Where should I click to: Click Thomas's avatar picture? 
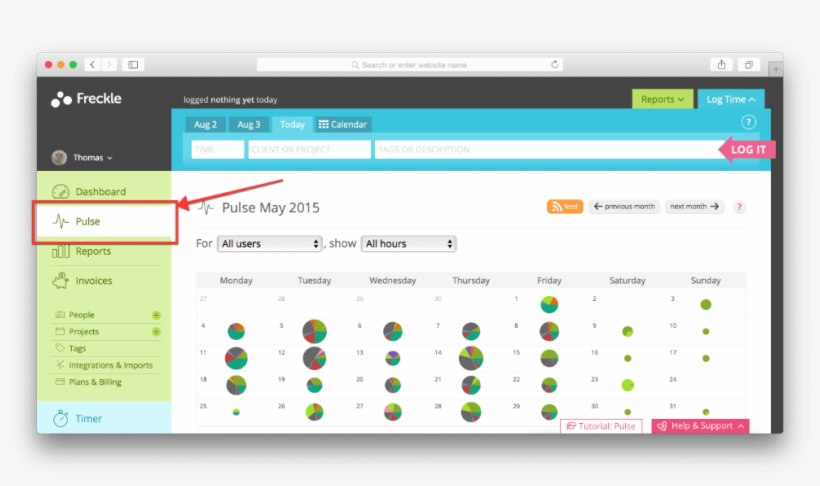tap(59, 157)
